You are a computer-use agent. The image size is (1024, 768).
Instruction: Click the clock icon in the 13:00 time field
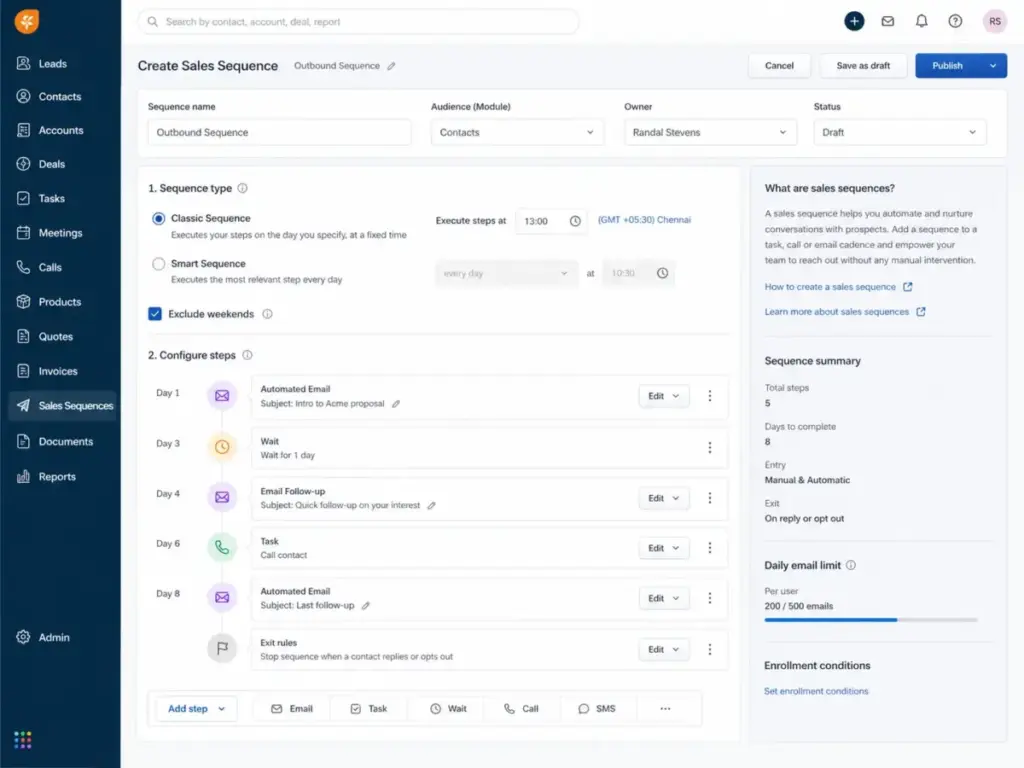[x=575, y=221]
